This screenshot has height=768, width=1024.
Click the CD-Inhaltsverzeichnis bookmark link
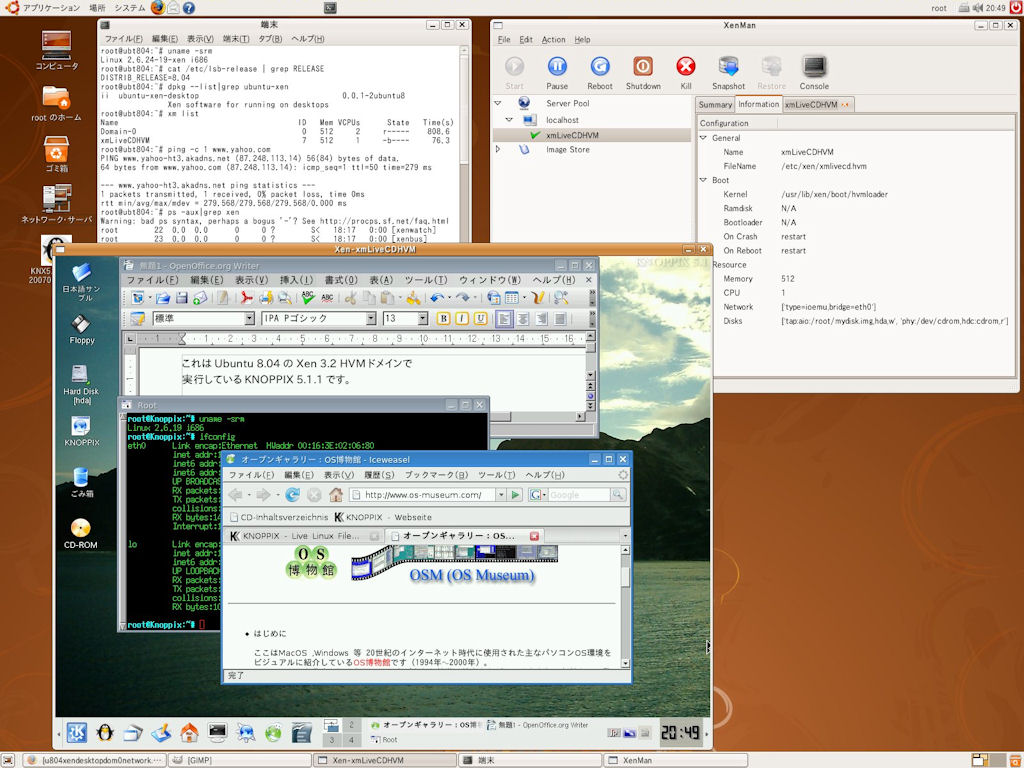coord(279,517)
